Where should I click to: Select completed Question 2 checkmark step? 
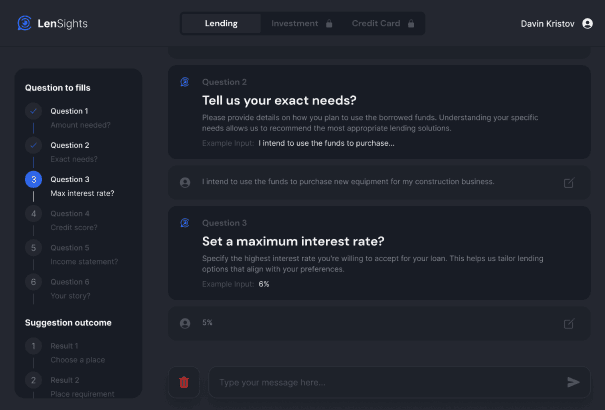[x=33, y=145]
